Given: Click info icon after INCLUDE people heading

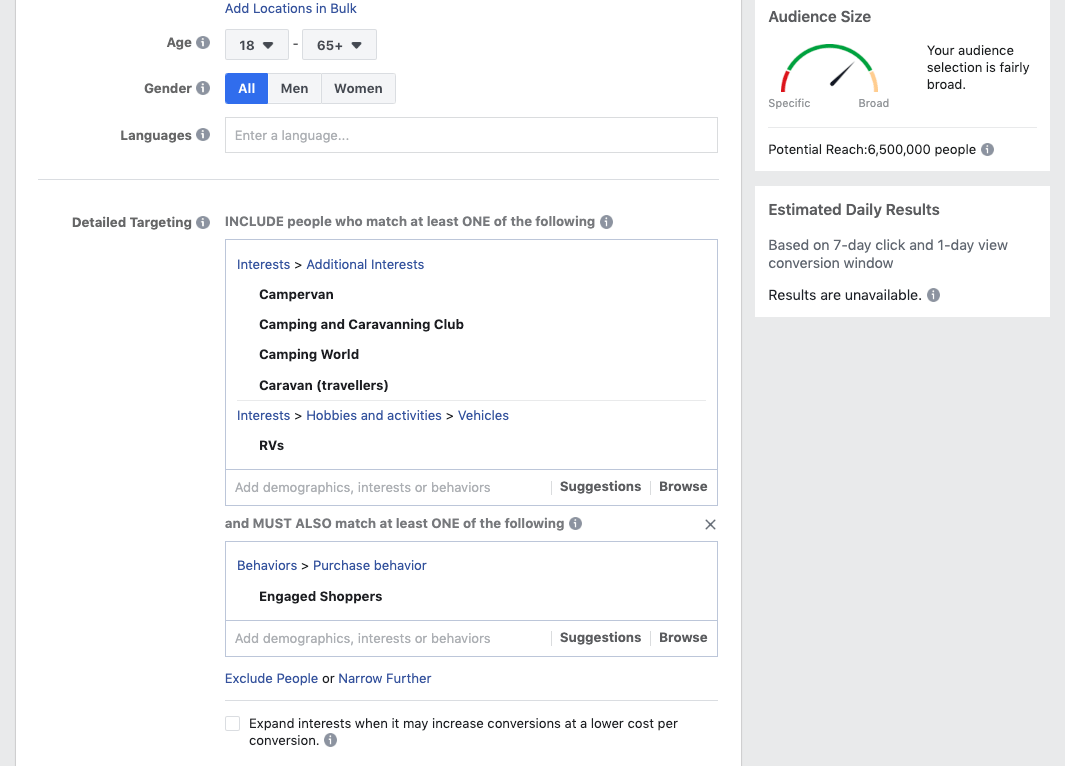Looking at the screenshot, I should (606, 222).
